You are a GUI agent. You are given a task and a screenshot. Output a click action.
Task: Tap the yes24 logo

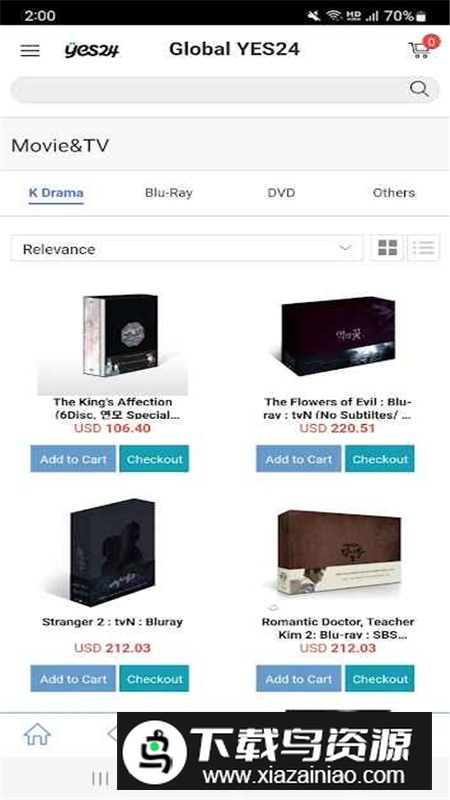coord(92,50)
